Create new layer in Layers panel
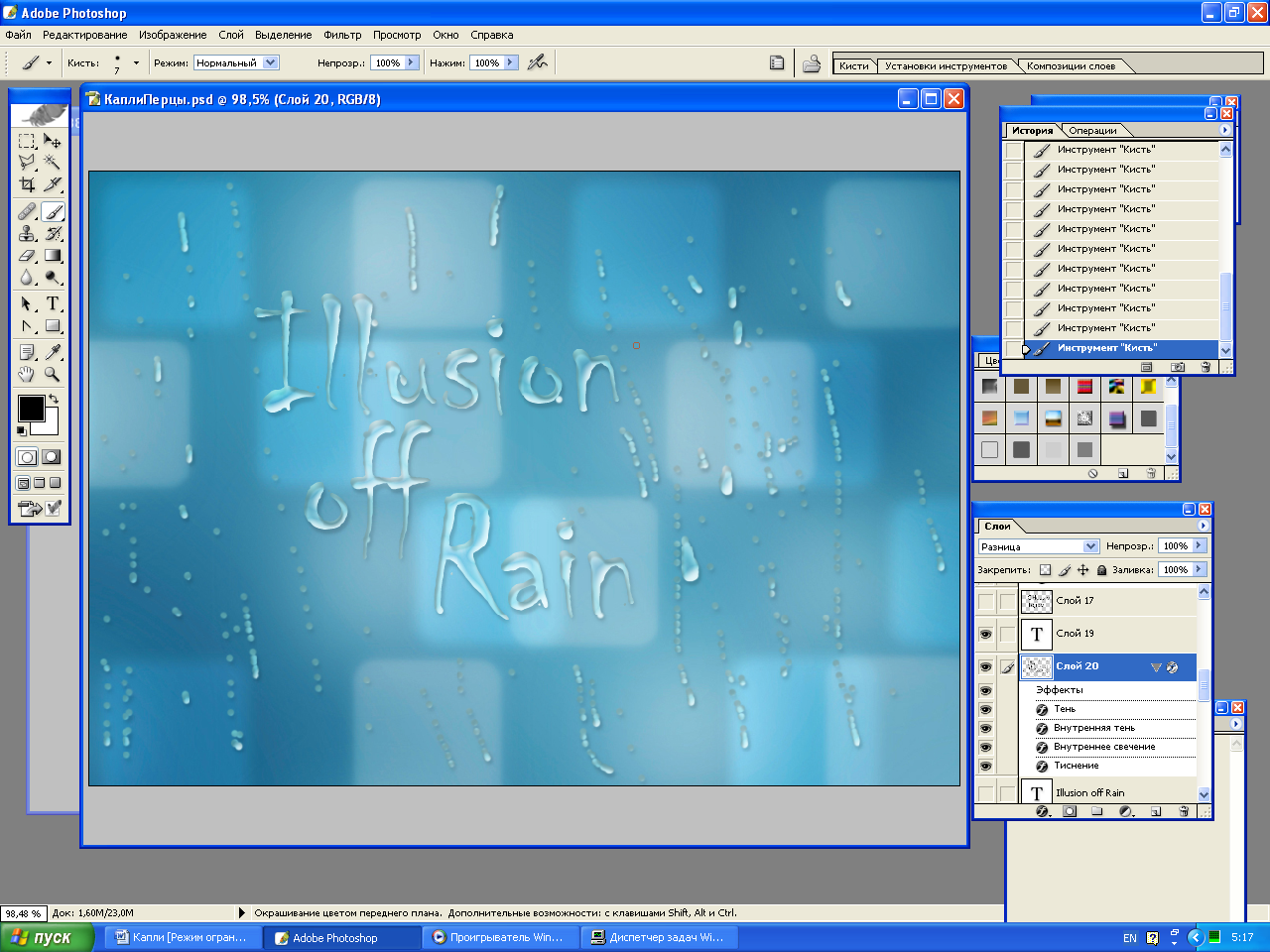 click(x=1156, y=811)
